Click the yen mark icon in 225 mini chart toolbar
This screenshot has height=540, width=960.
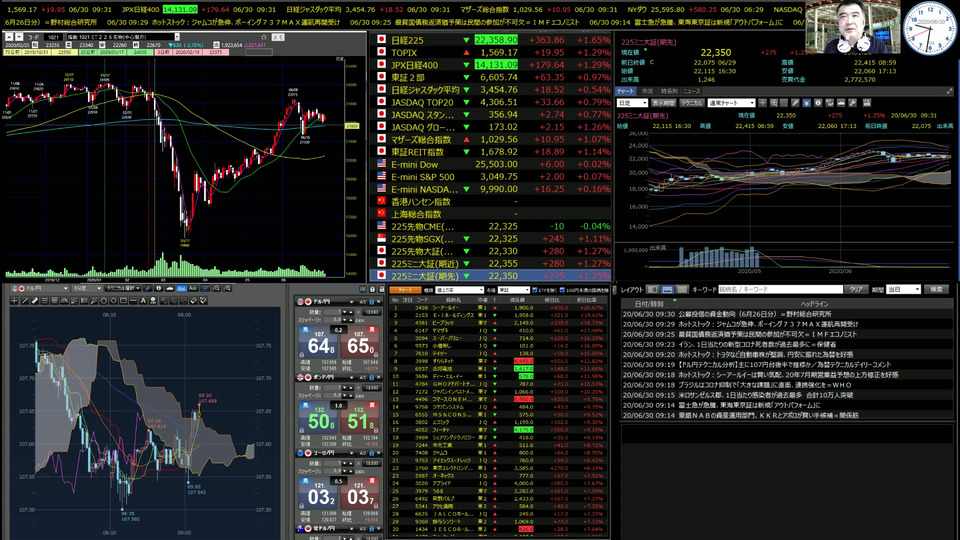[x=806, y=103]
